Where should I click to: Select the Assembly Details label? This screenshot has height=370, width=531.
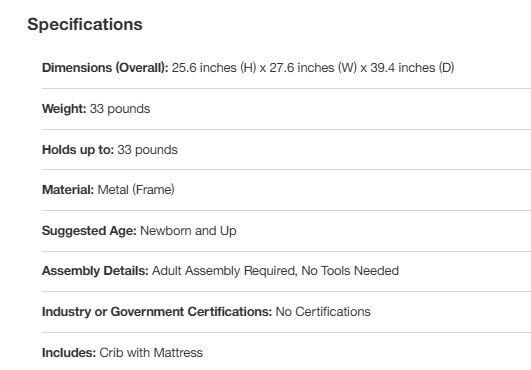[x=95, y=271]
